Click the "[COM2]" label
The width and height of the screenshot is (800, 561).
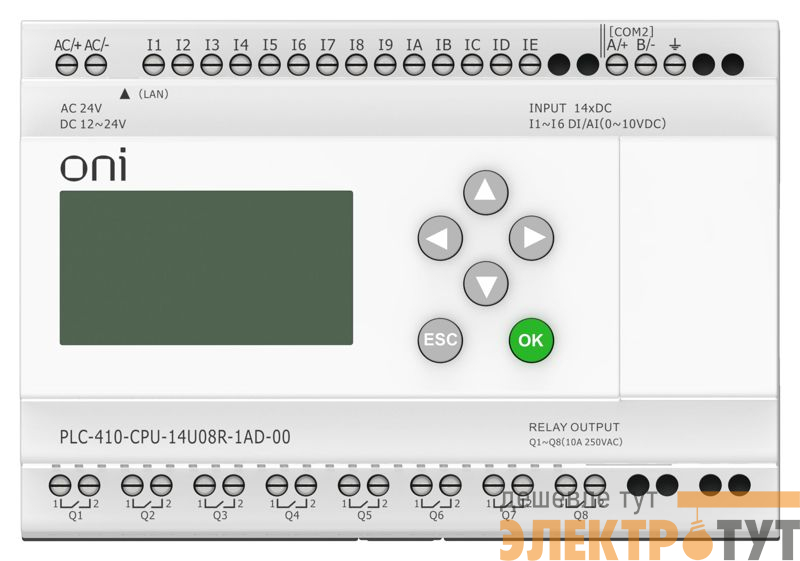pyautogui.click(x=631, y=32)
